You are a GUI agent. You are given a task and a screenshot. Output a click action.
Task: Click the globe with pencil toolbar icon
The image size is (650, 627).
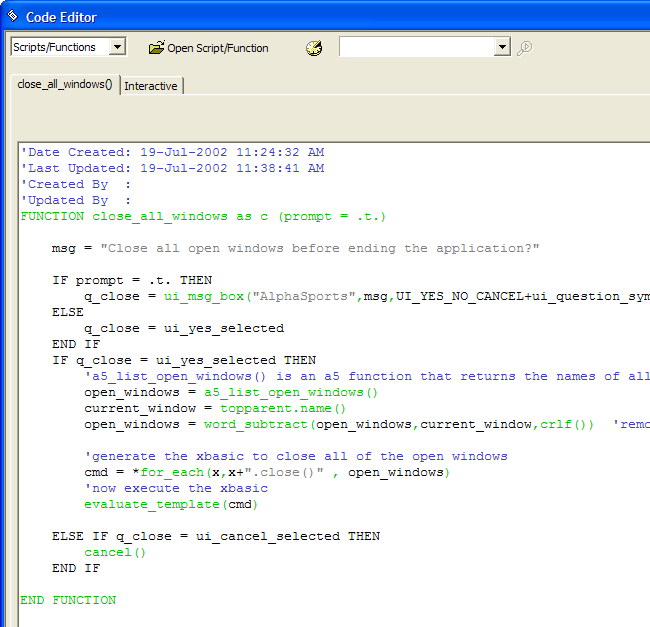[x=314, y=48]
